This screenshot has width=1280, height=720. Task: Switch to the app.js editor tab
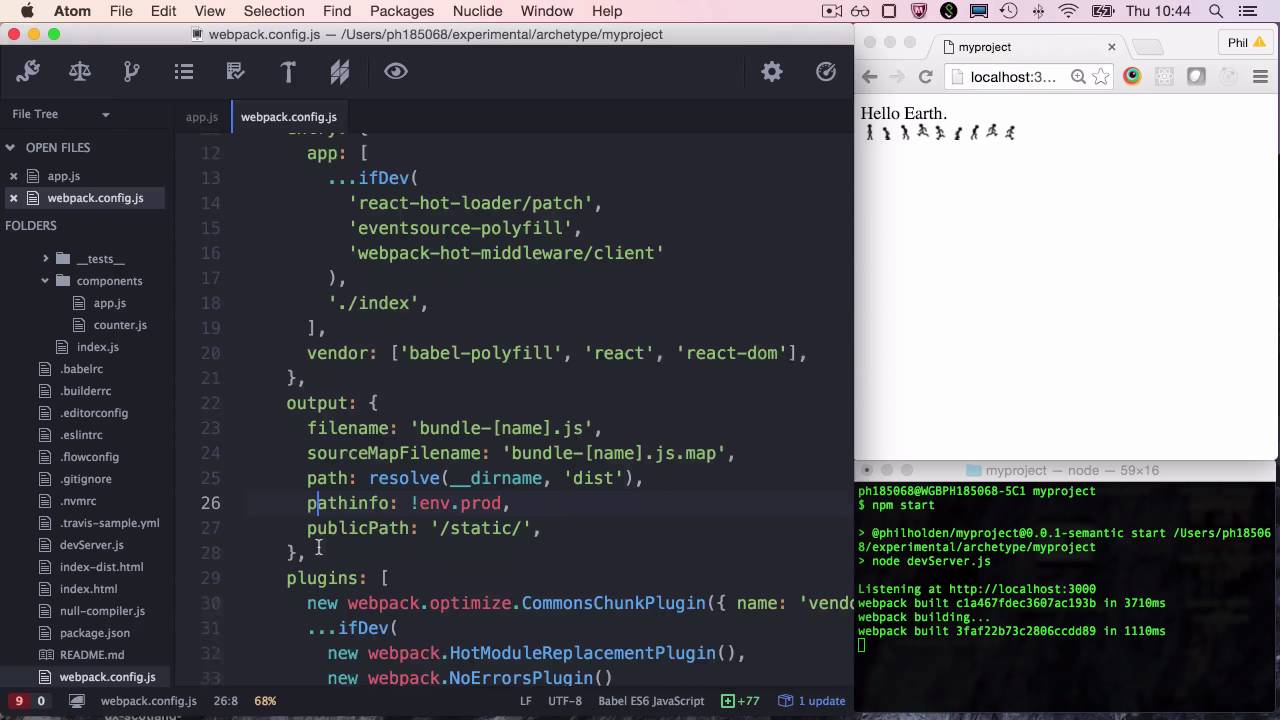pyautogui.click(x=202, y=117)
